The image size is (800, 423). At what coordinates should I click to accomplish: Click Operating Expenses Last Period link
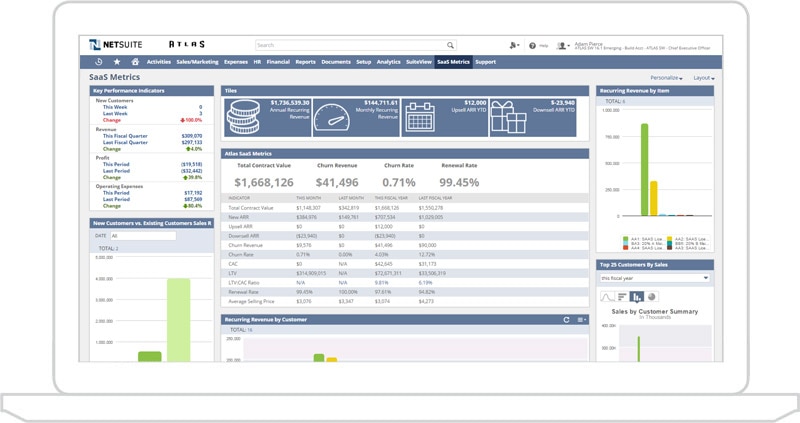(116, 200)
